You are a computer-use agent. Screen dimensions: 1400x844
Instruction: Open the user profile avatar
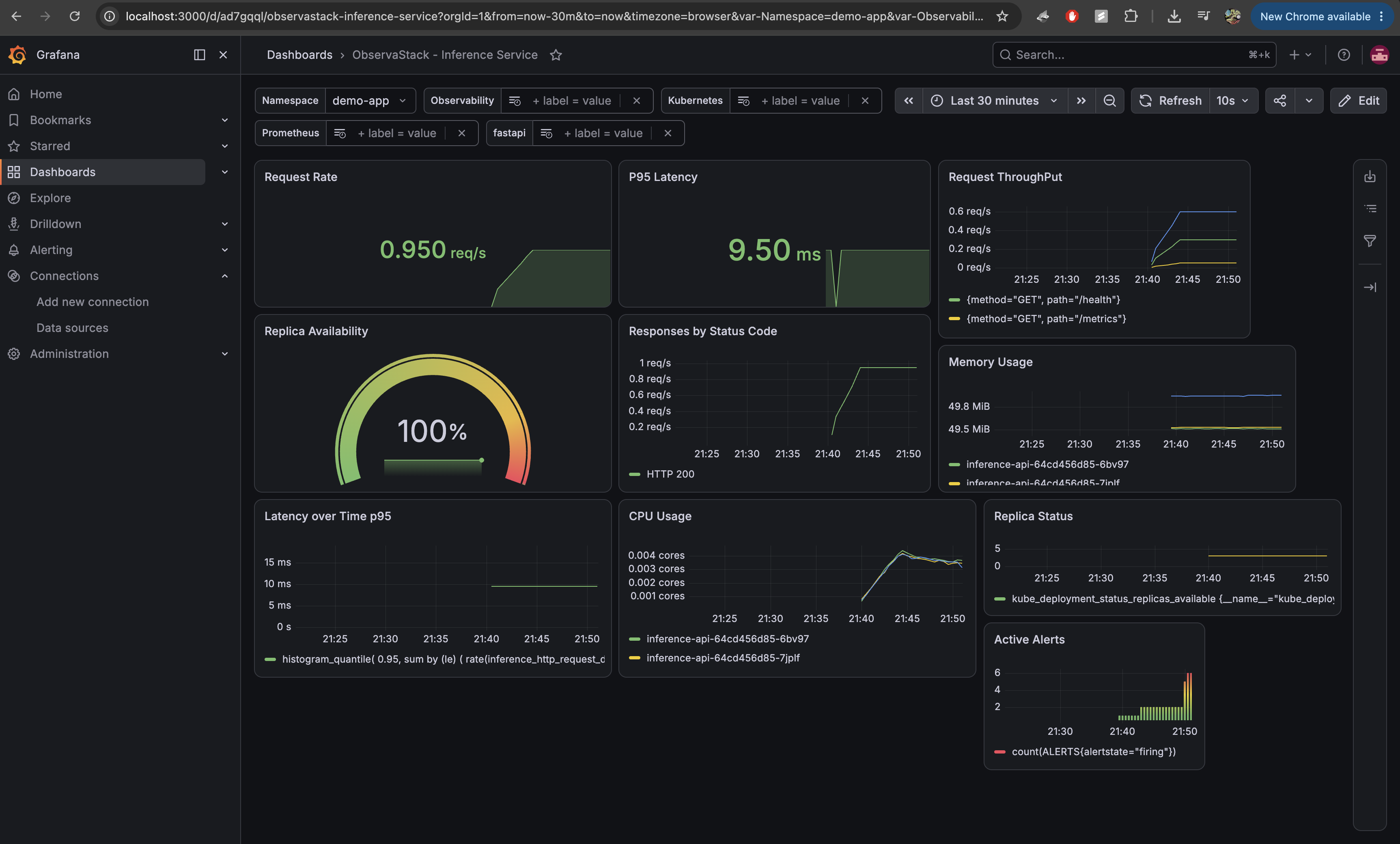tap(1380, 55)
